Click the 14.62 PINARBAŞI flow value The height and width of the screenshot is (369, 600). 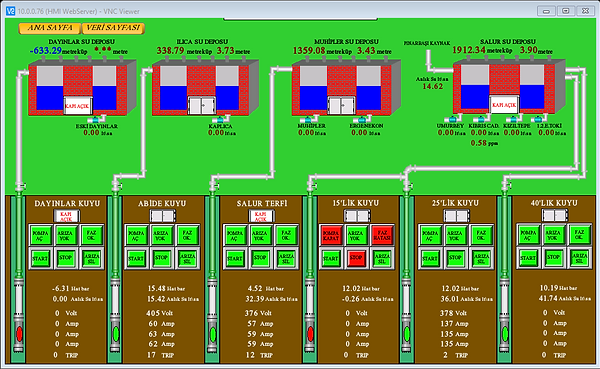tap(432, 87)
